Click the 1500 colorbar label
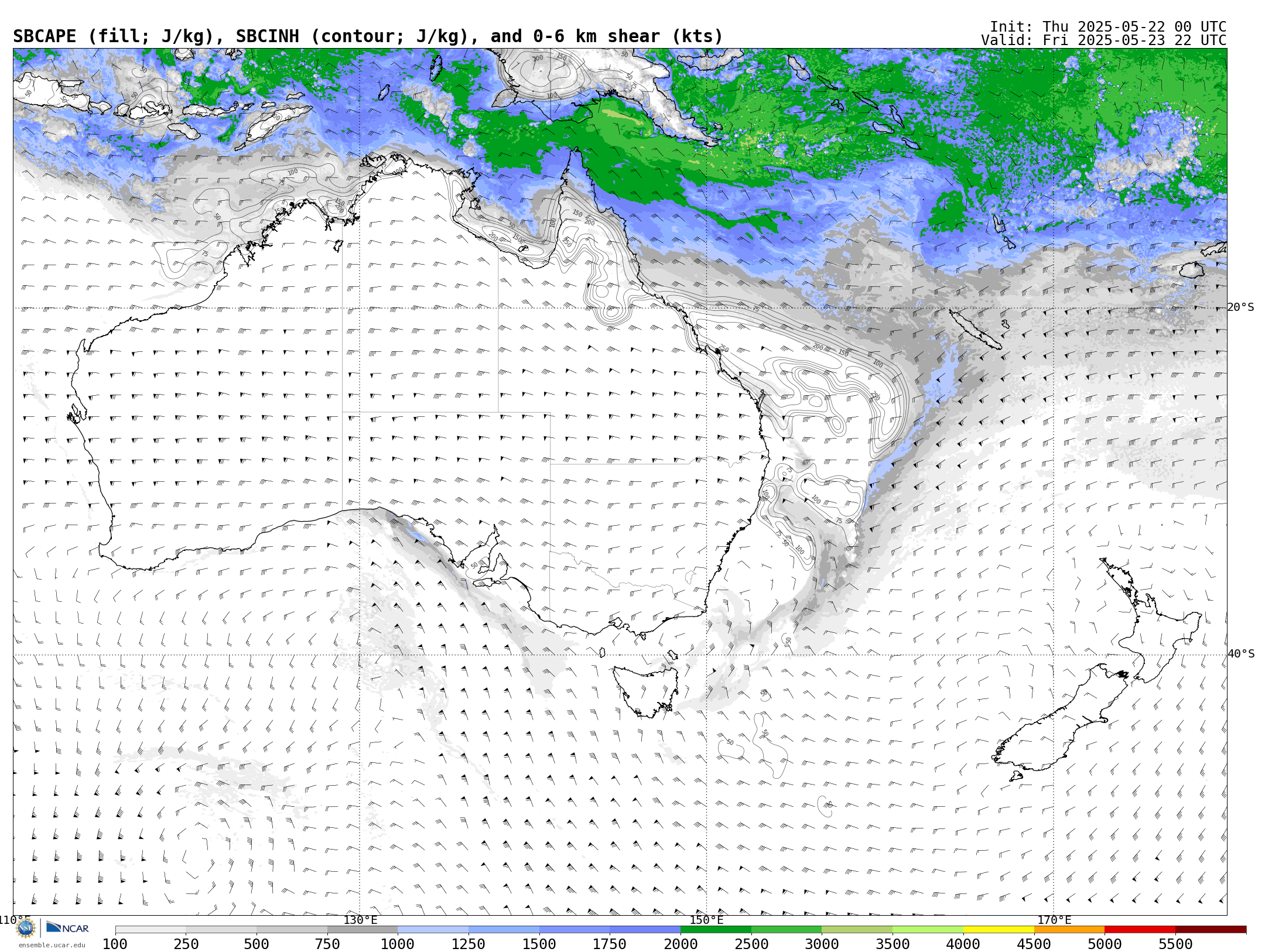Viewport: 1265px width, 952px height. (x=539, y=944)
